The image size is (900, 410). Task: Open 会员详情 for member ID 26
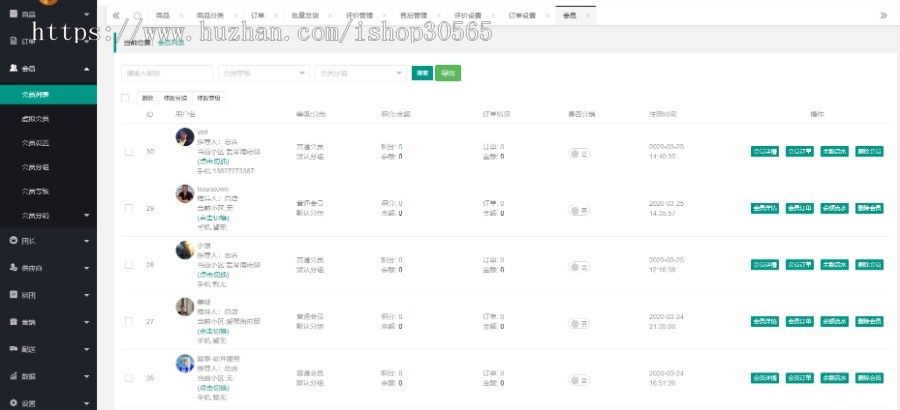tap(765, 378)
